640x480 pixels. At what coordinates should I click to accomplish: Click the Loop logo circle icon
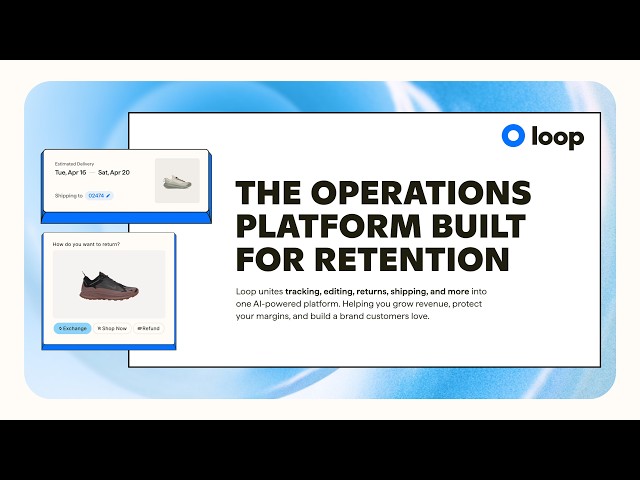pyautogui.click(x=513, y=136)
